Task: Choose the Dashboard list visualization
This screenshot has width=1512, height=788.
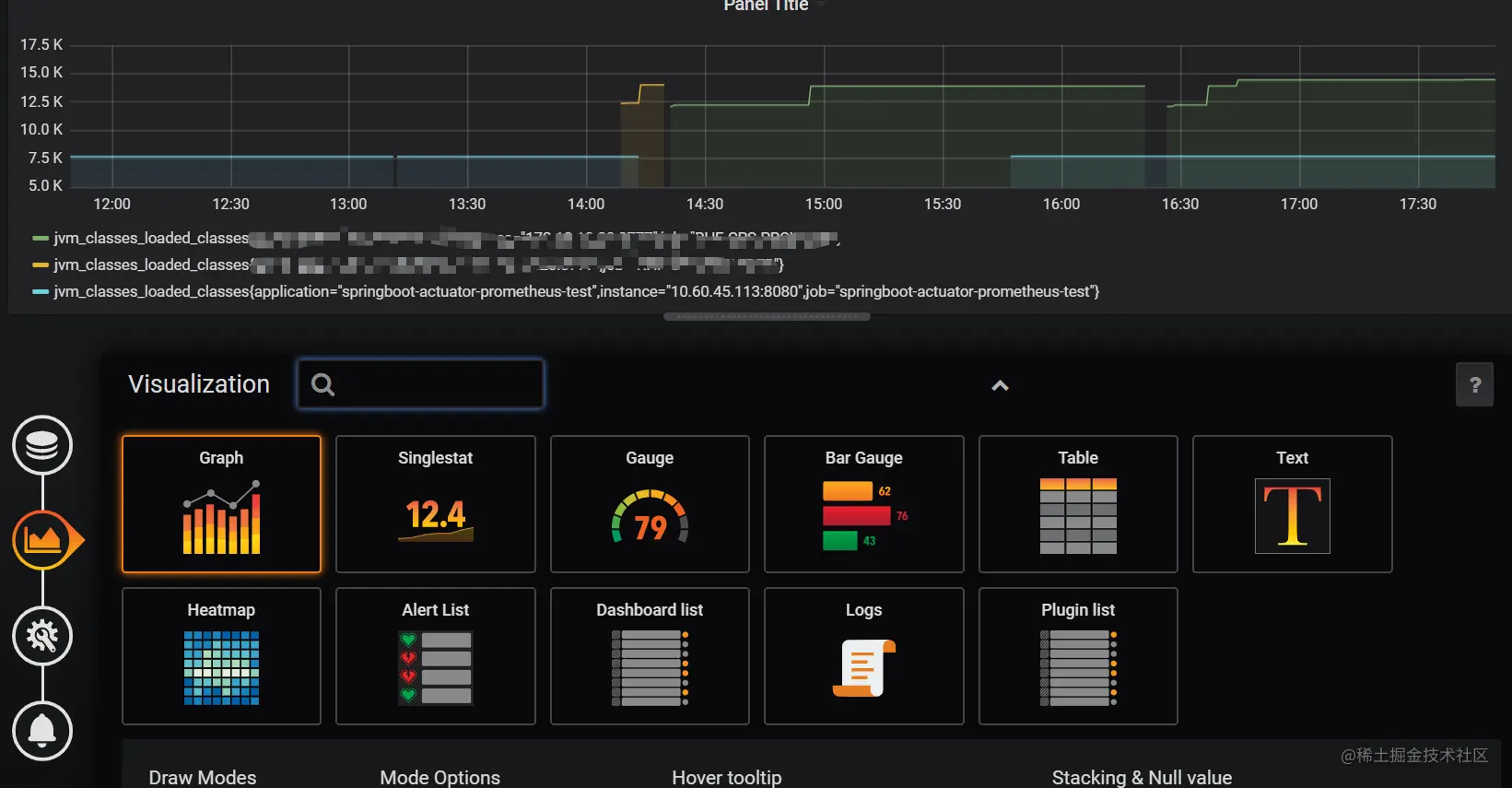Action: tap(650, 656)
